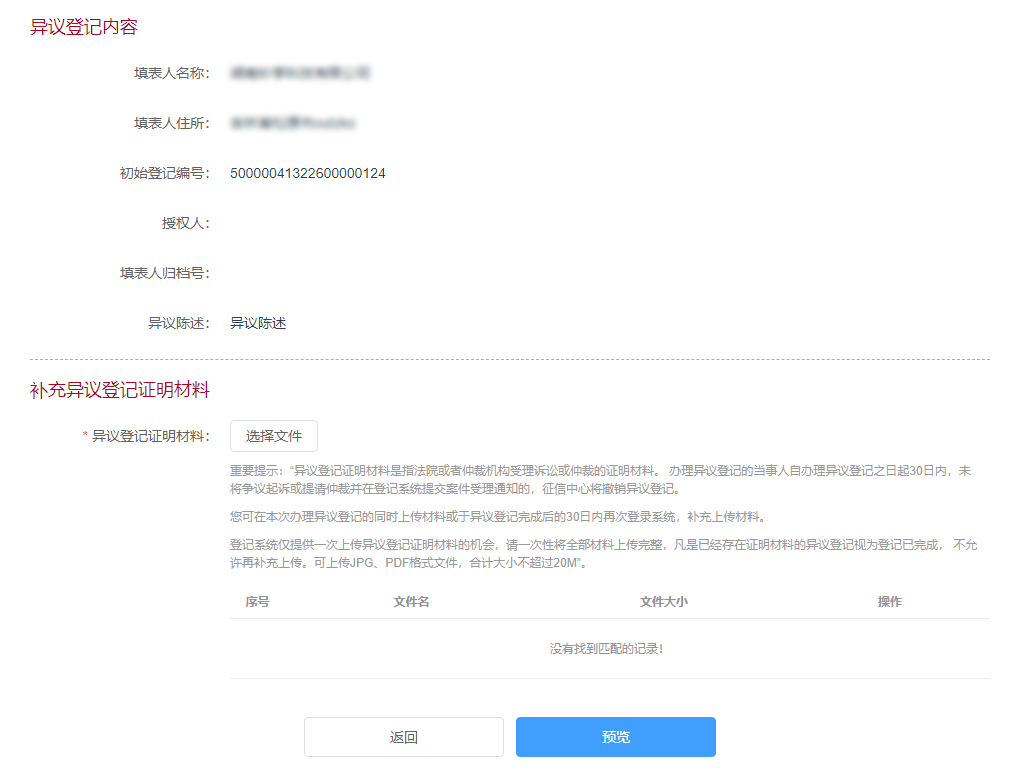Click the 操作 column header
The width and height of the screenshot is (1020, 775).
[890, 602]
